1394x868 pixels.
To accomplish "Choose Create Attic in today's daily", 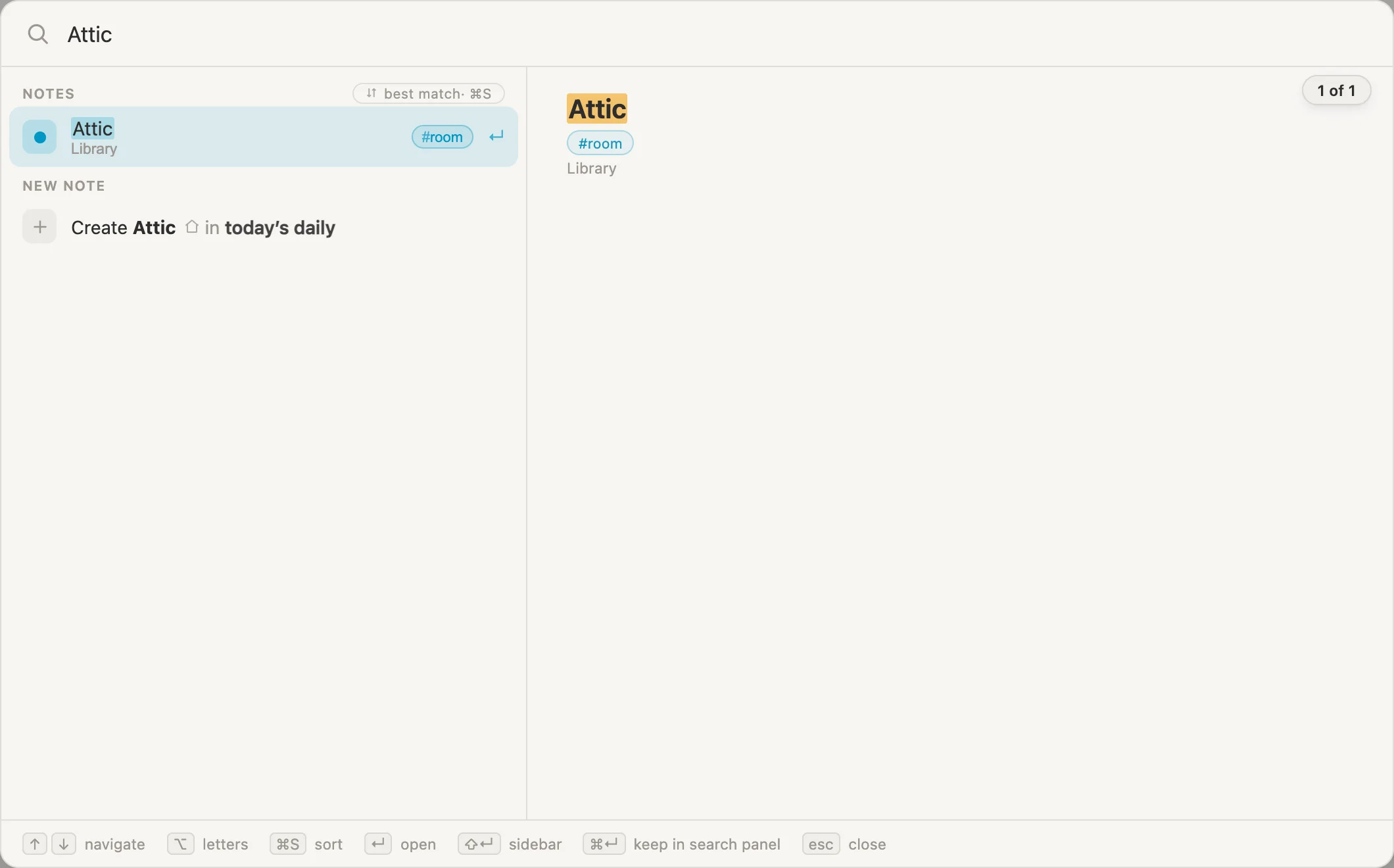I will click(x=264, y=228).
